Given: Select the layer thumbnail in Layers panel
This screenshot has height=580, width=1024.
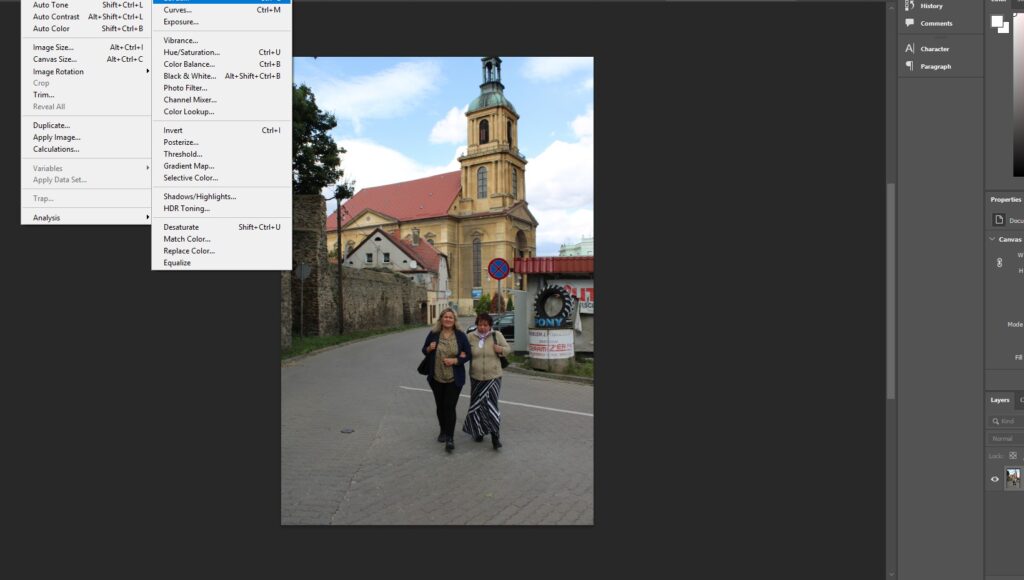Looking at the screenshot, I should pyautogui.click(x=1013, y=479).
